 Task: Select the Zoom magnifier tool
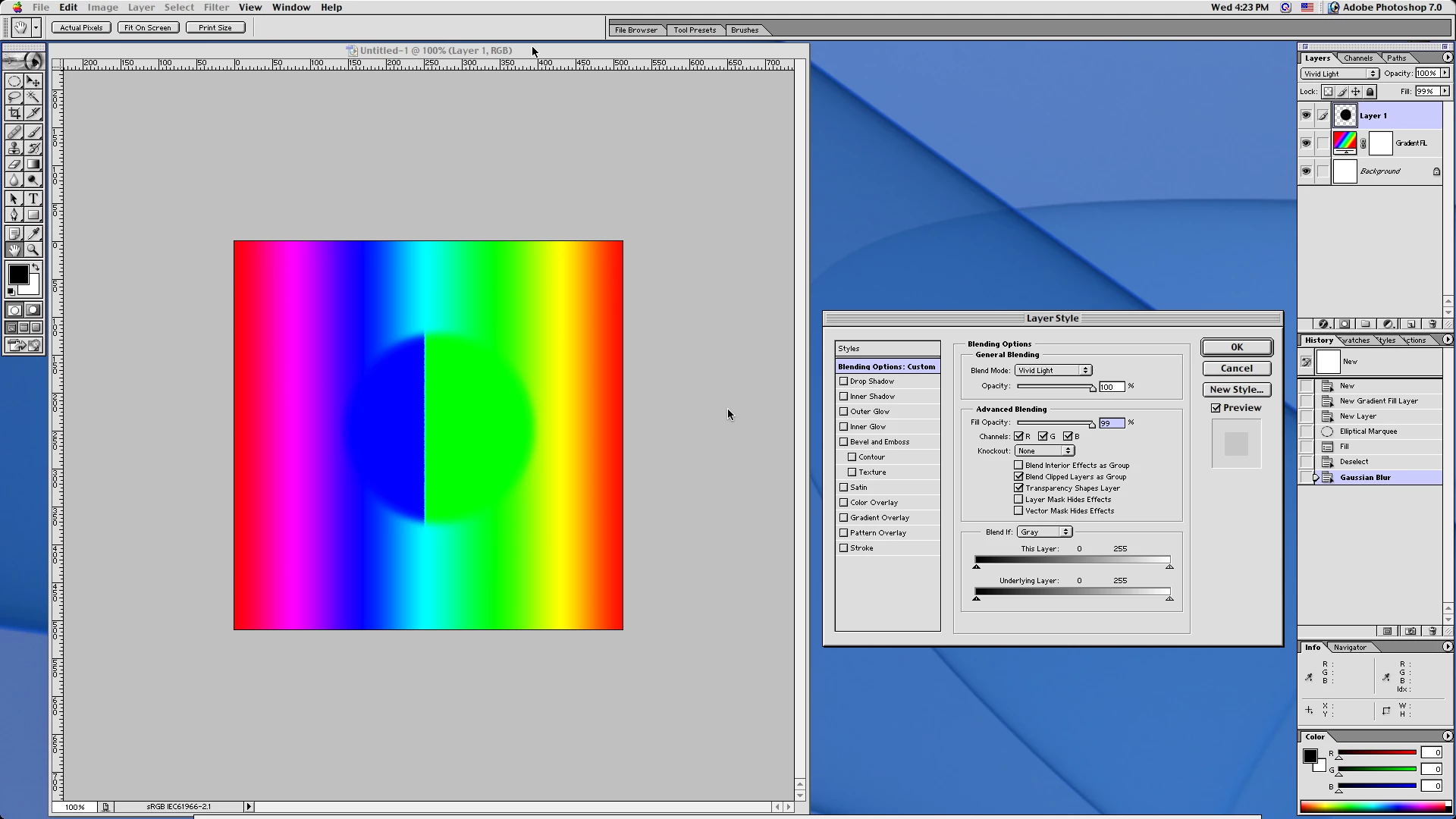click(33, 249)
